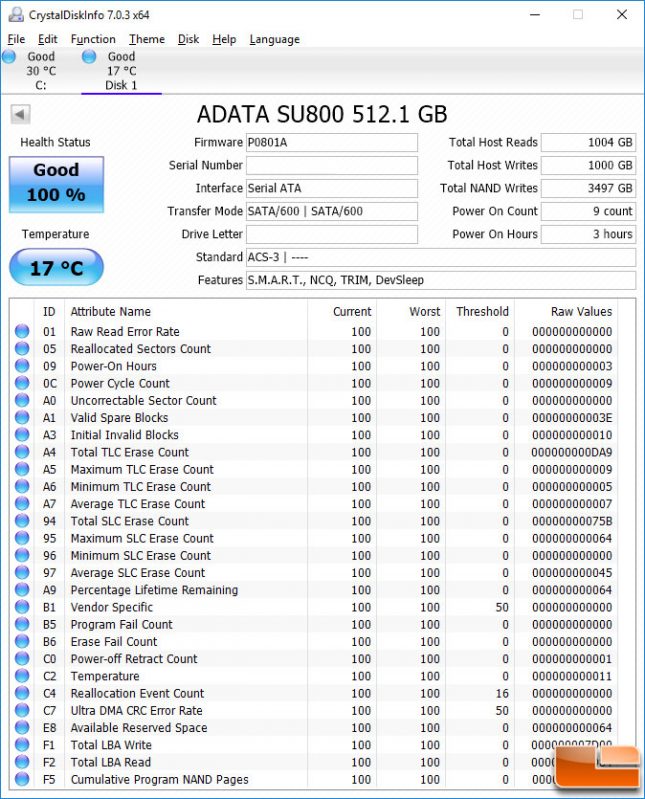The width and height of the screenshot is (645, 799).
Task: Select the Total LBA Write row text
Action: [111, 745]
